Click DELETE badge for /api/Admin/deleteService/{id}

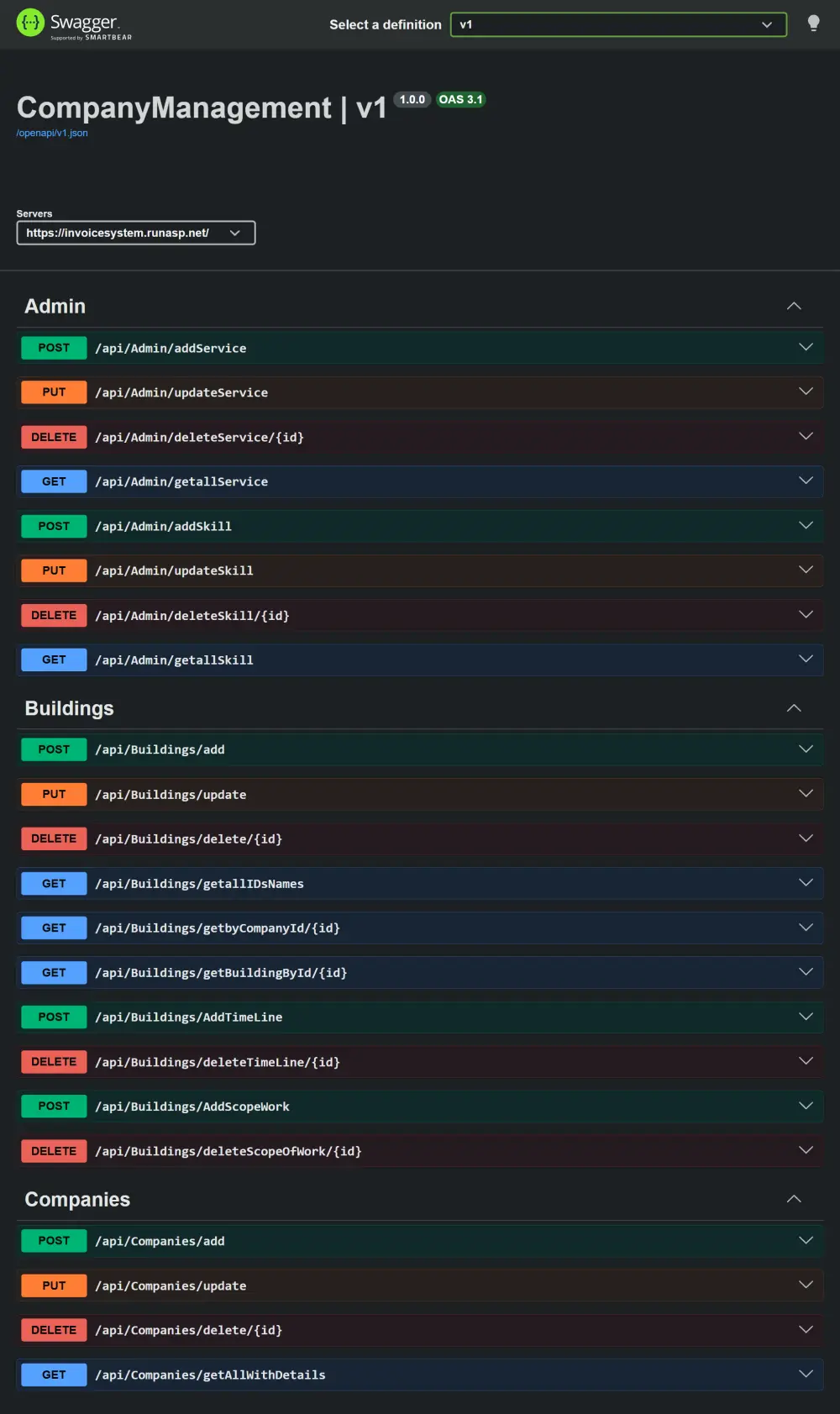click(x=54, y=437)
